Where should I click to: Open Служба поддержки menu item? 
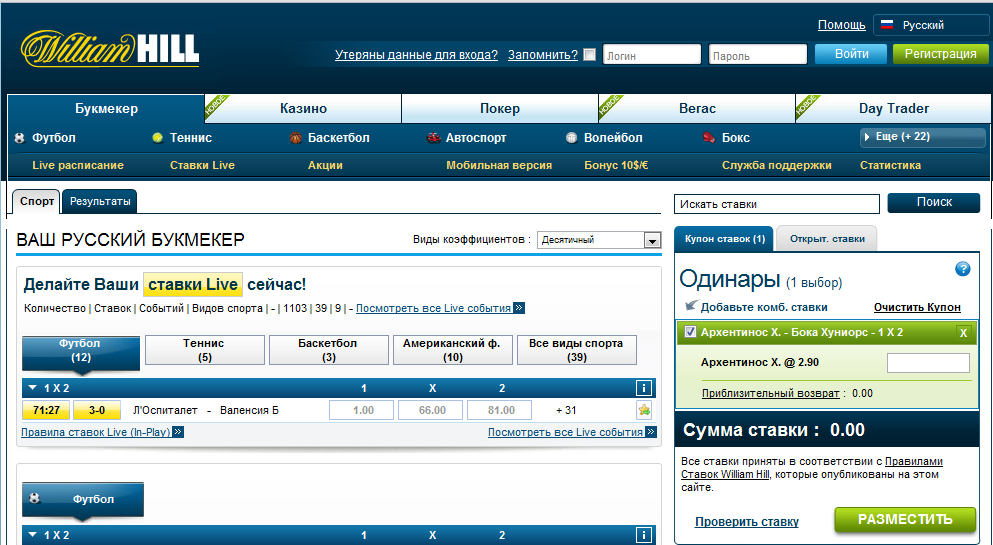776,165
